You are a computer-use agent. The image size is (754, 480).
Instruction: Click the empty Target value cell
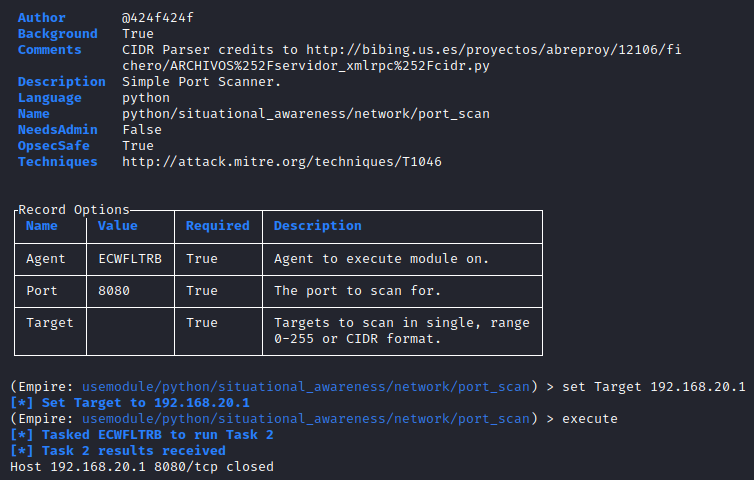[130, 331]
